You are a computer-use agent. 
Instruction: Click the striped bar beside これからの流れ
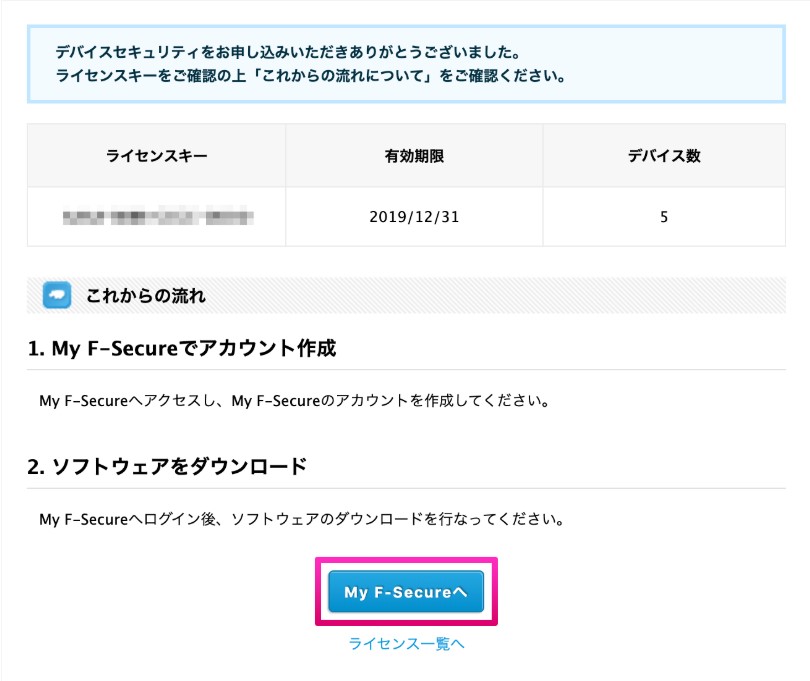496,295
